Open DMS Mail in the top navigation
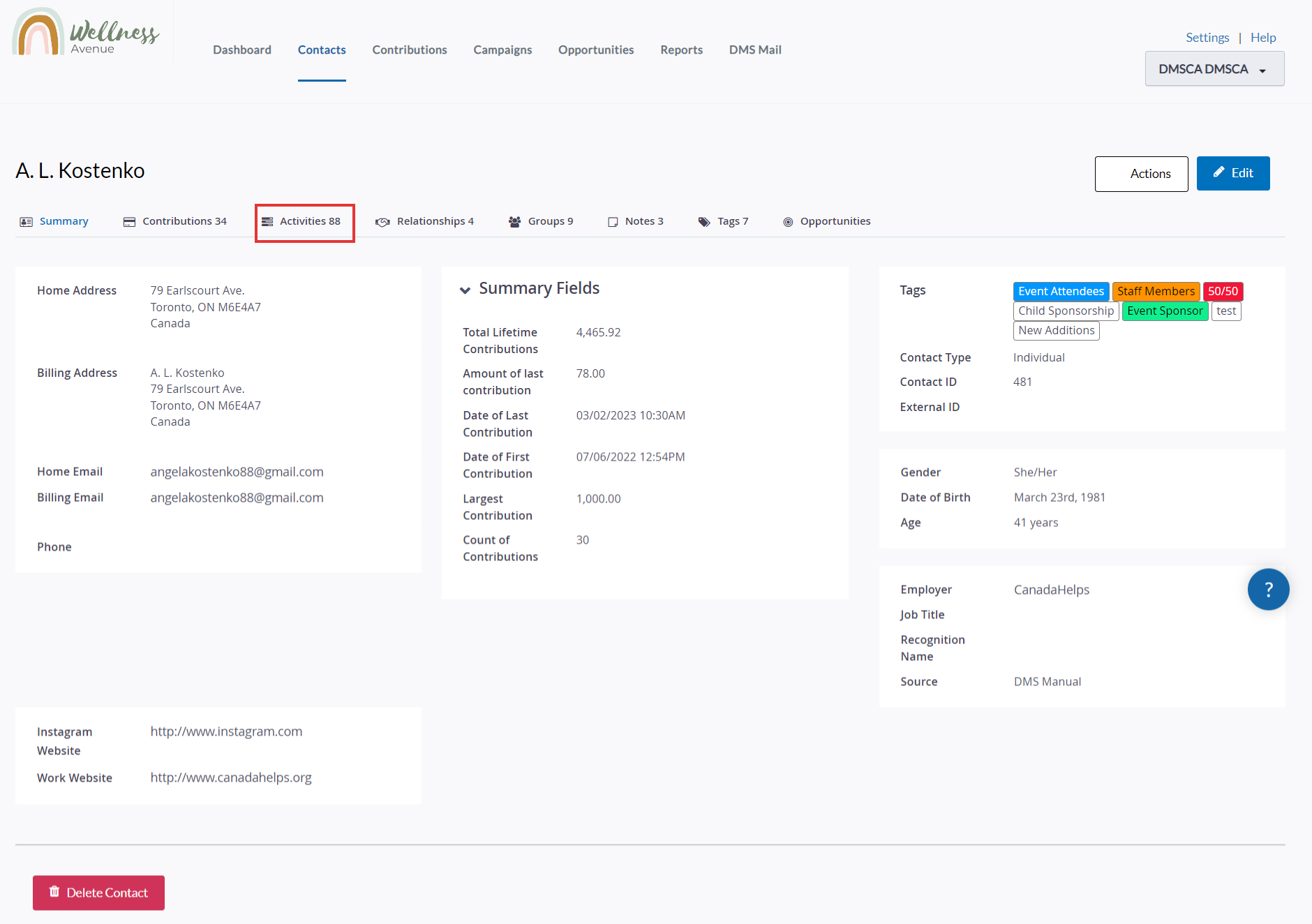Screen dimensions: 1312x924 [755, 50]
